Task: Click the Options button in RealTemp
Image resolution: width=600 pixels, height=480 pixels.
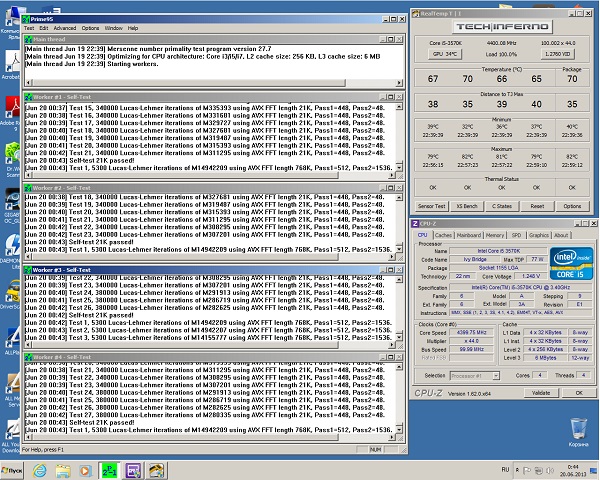Action: coord(572,206)
